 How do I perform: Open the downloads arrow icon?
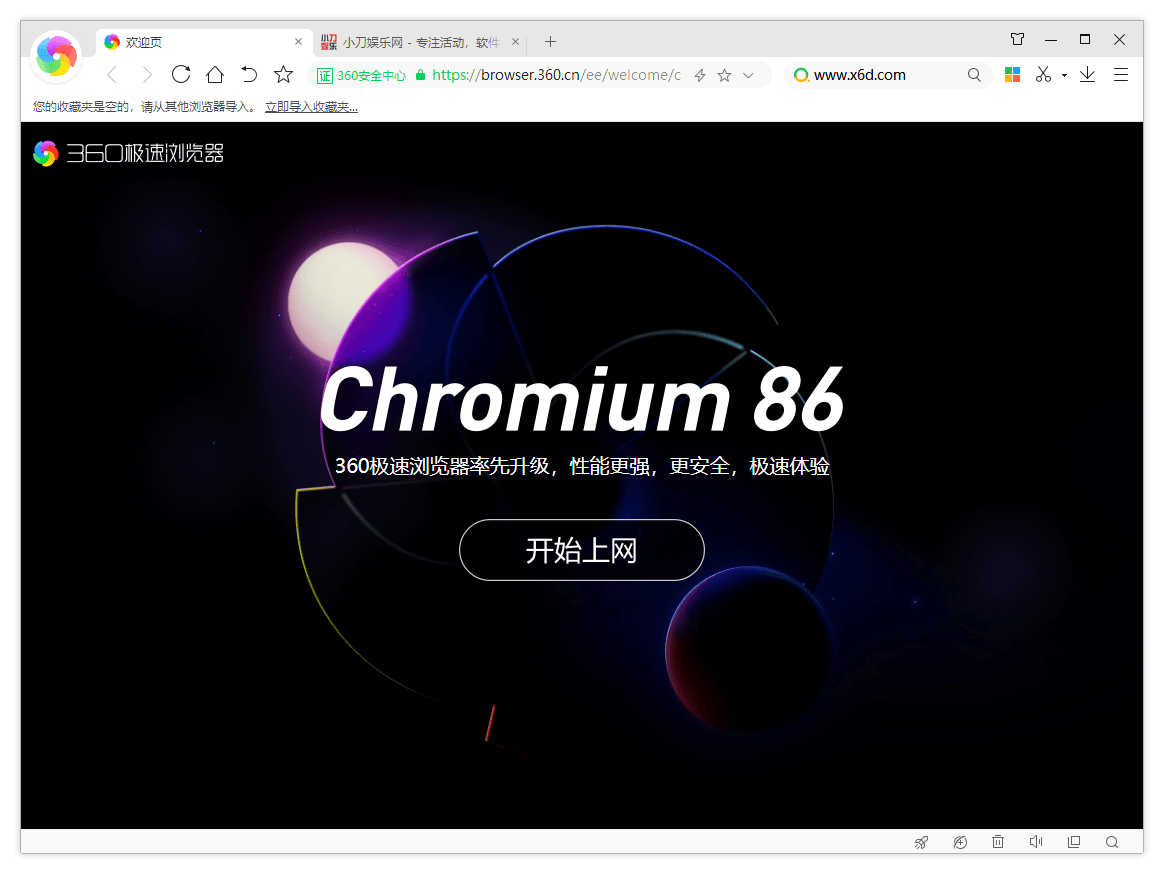tap(1088, 74)
